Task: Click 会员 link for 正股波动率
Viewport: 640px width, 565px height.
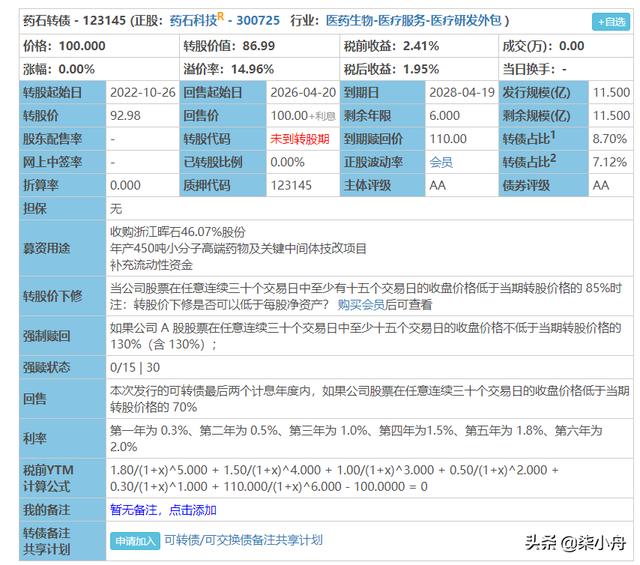Action: (x=441, y=162)
